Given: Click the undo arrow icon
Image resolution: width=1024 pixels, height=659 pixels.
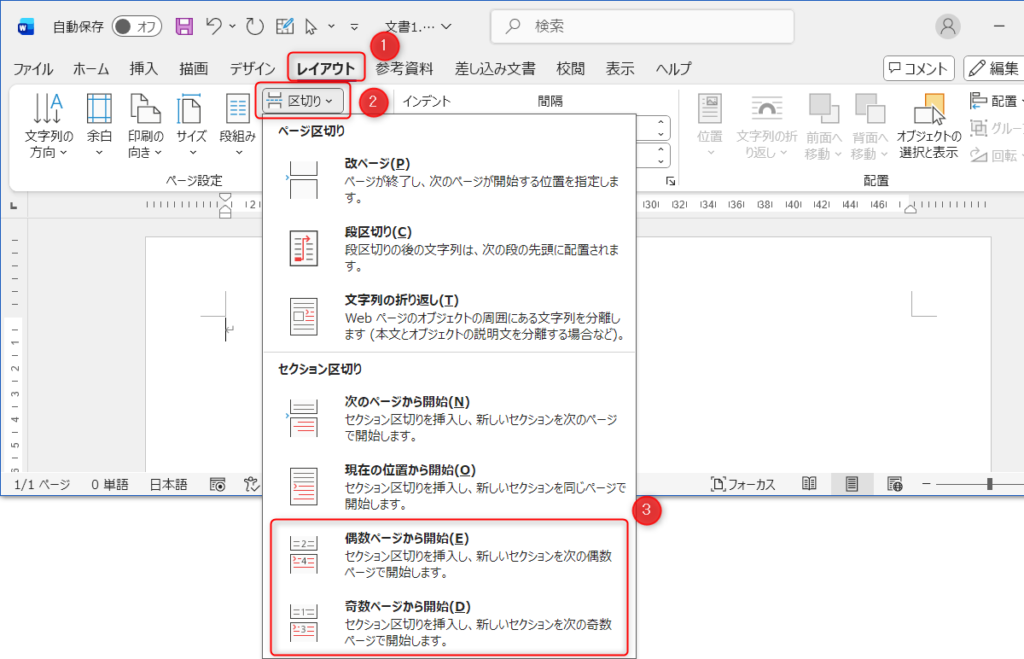Looking at the screenshot, I should point(213,26).
